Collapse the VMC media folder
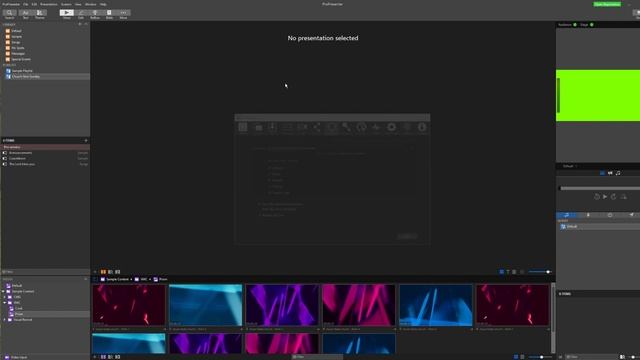This screenshot has height=360, width=640. point(5,303)
